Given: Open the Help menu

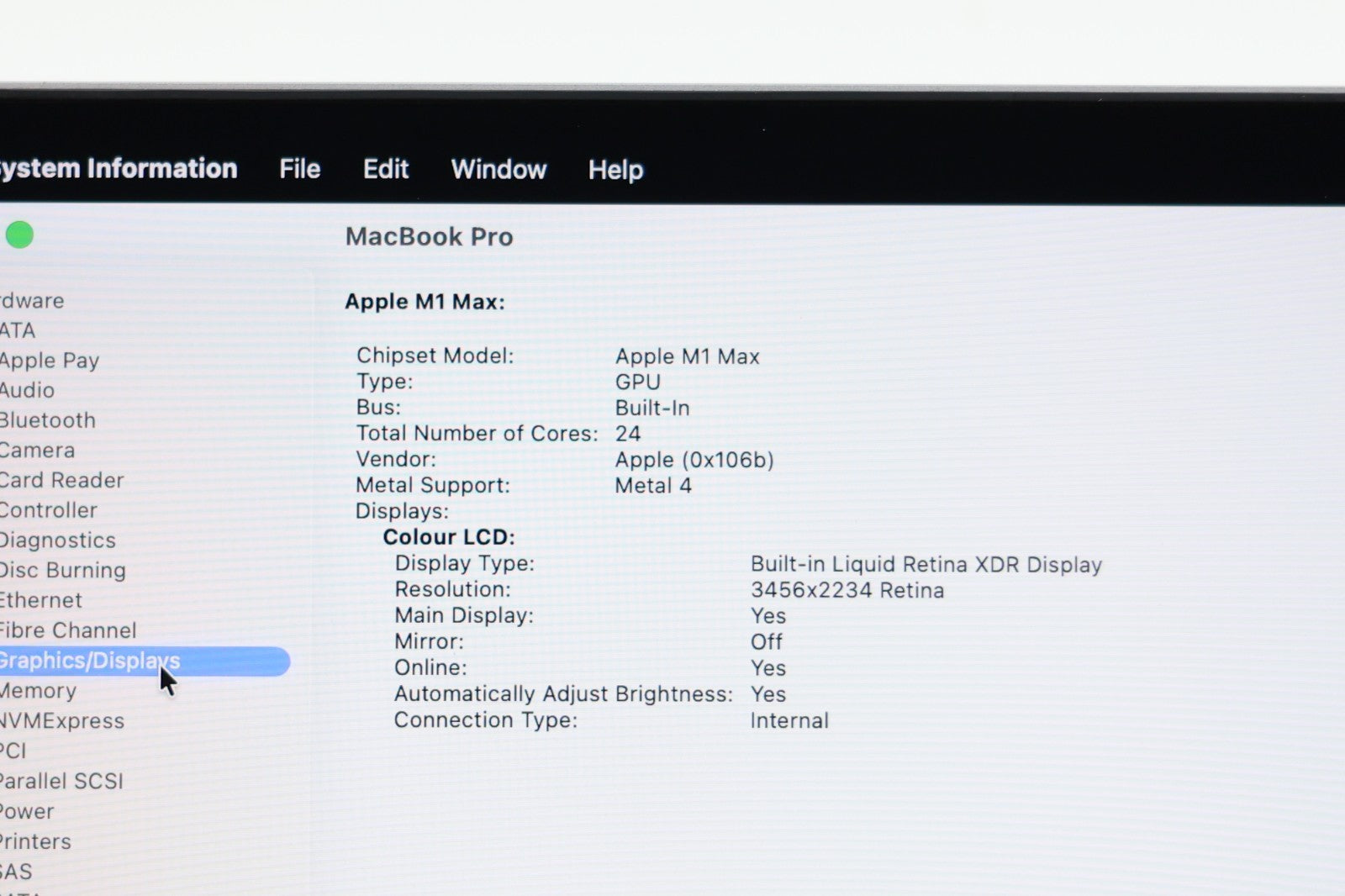Looking at the screenshot, I should pos(615,170).
